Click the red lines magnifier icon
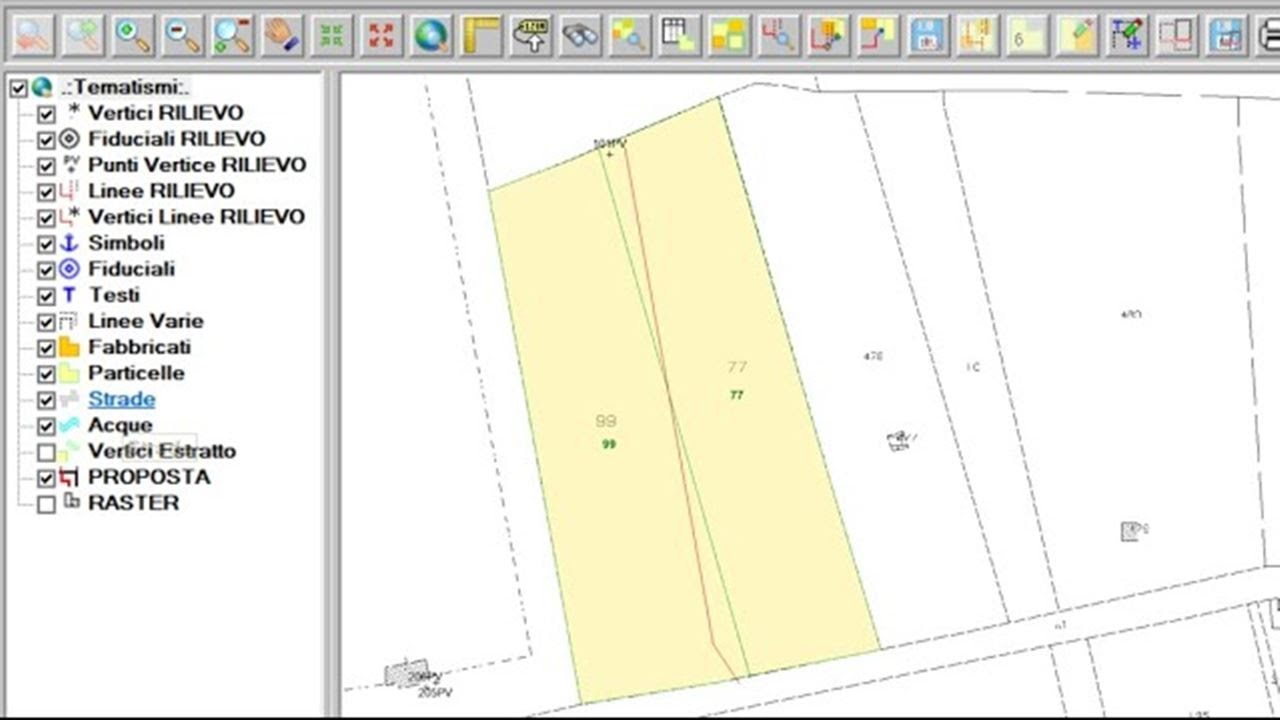 click(x=779, y=36)
